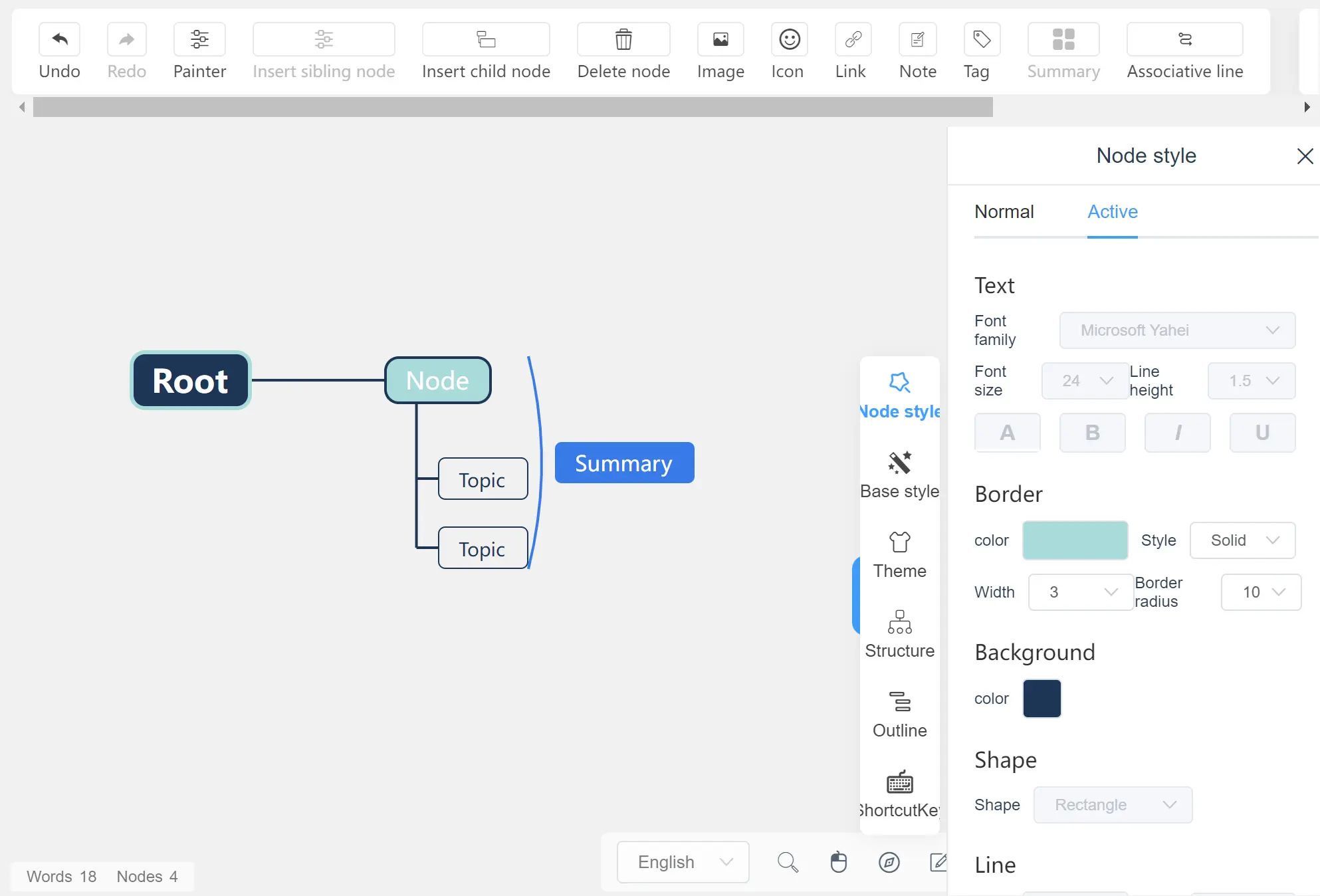The image size is (1320, 896).
Task: Click the Undo arrow icon
Action: click(60, 39)
